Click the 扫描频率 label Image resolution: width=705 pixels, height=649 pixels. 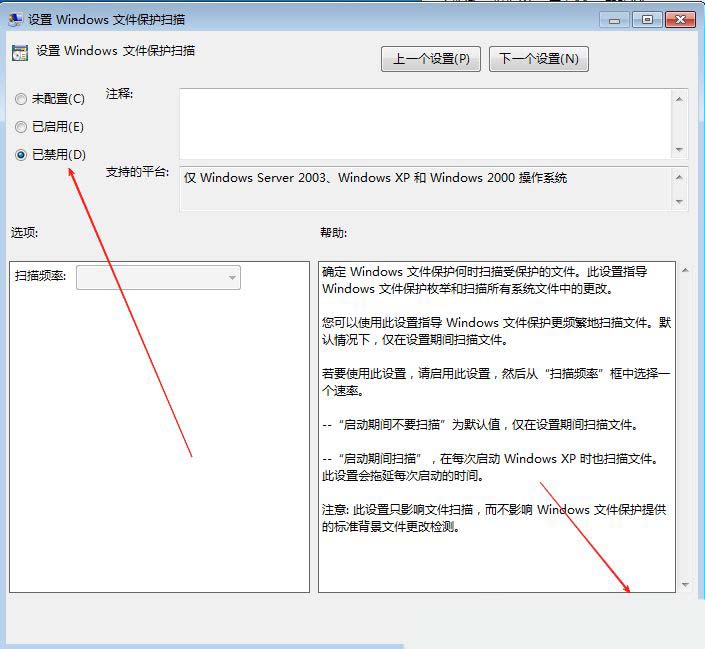pos(40,275)
